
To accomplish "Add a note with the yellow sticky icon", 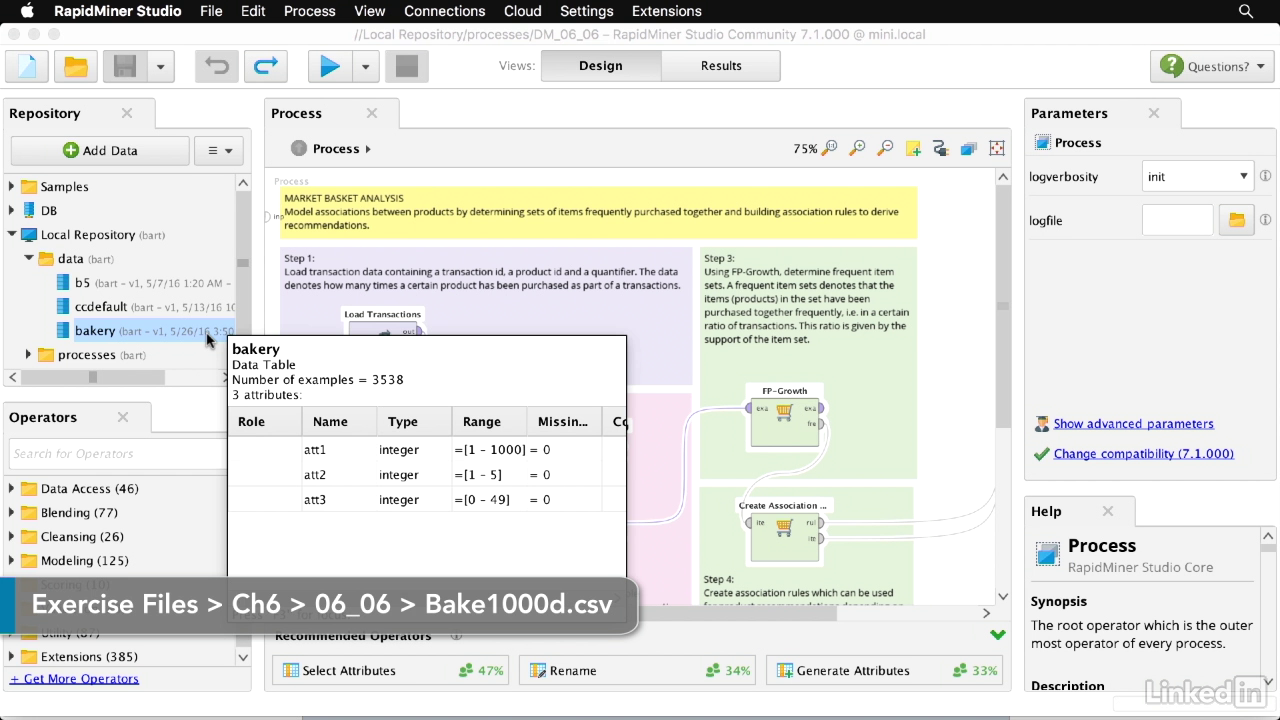I will coord(913,149).
